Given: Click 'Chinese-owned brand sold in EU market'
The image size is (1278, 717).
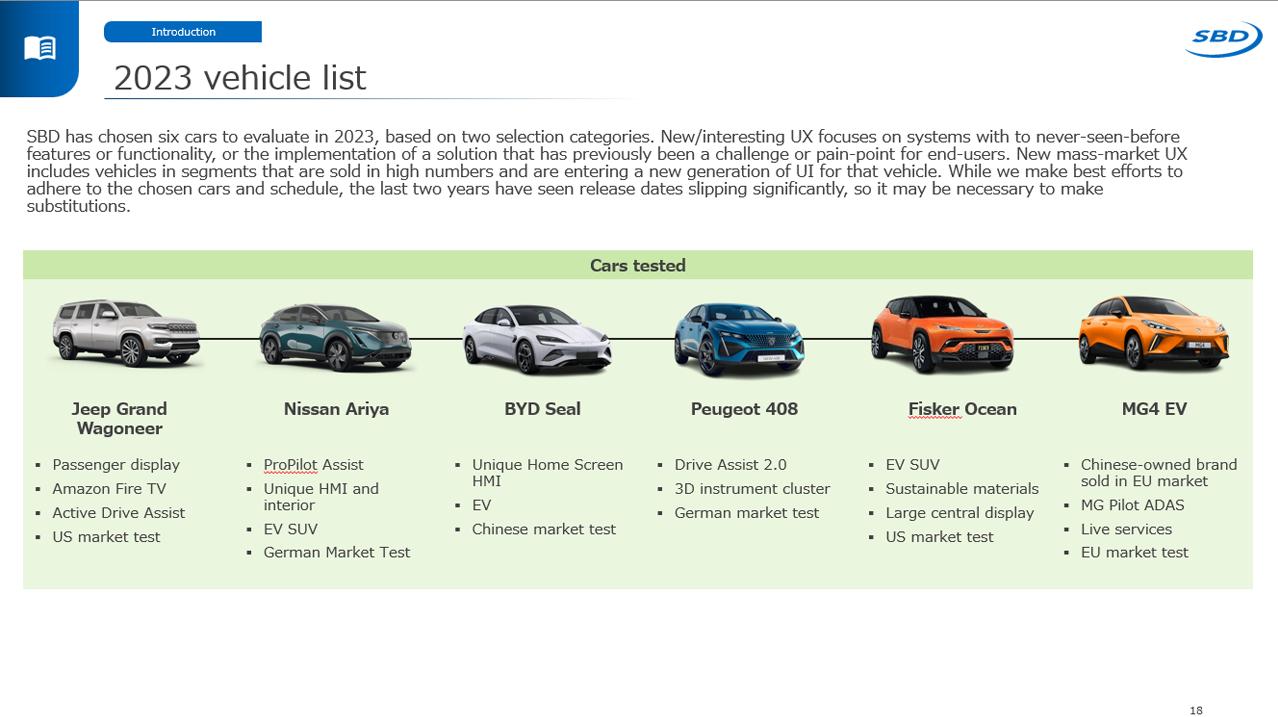Looking at the screenshot, I should 1159,473.
